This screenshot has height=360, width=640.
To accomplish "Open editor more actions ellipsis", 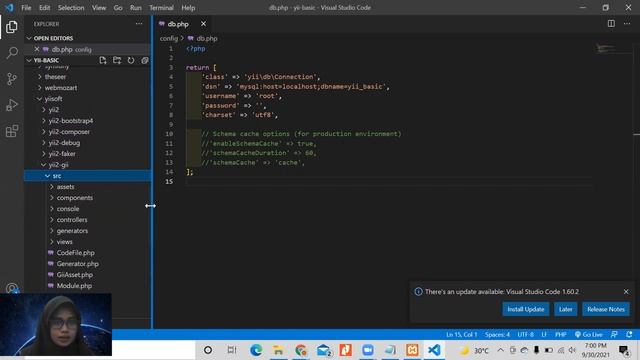I will (x=627, y=24).
